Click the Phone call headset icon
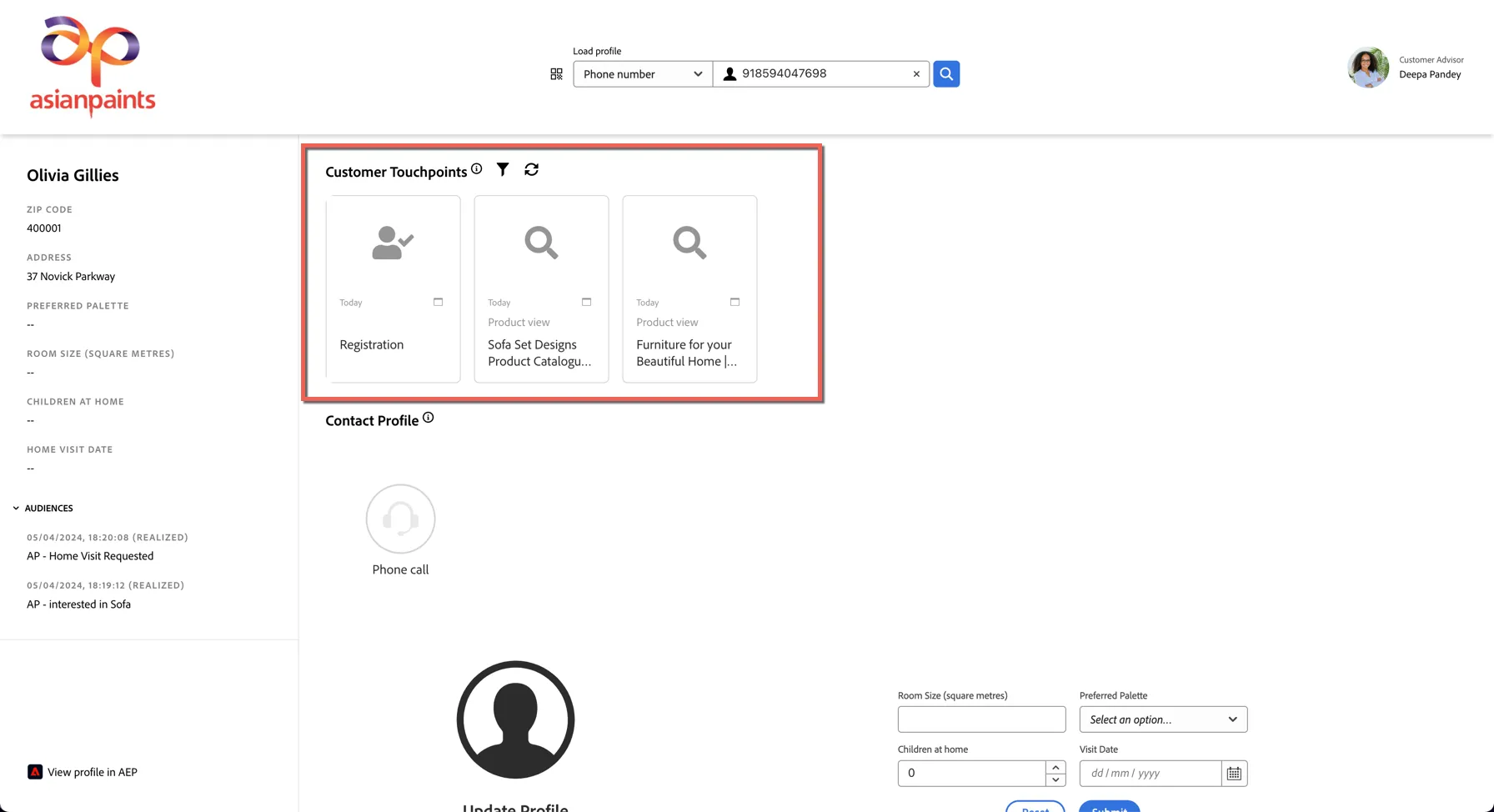1494x812 pixels. [401, 519]
